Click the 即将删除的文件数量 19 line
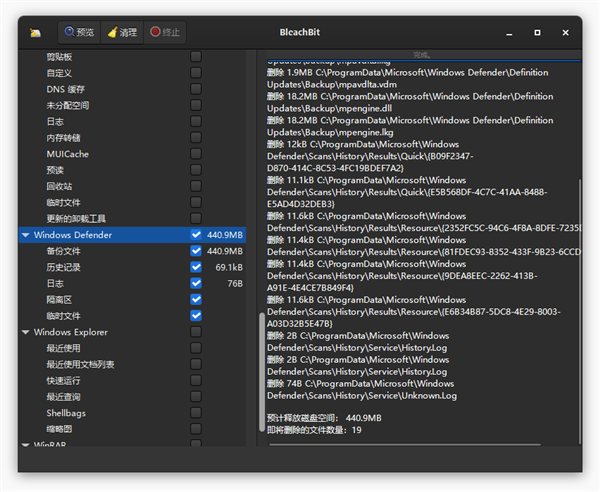The image size is (600, 492). (x=314, y=430)
